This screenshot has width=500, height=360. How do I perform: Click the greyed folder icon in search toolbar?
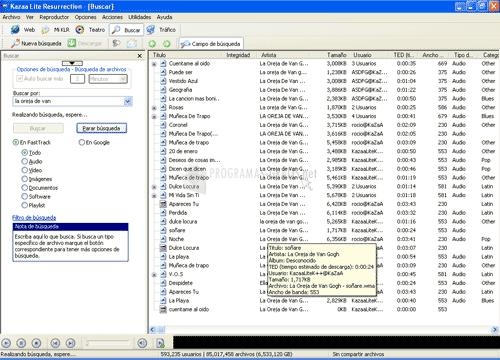click(132, 43)
